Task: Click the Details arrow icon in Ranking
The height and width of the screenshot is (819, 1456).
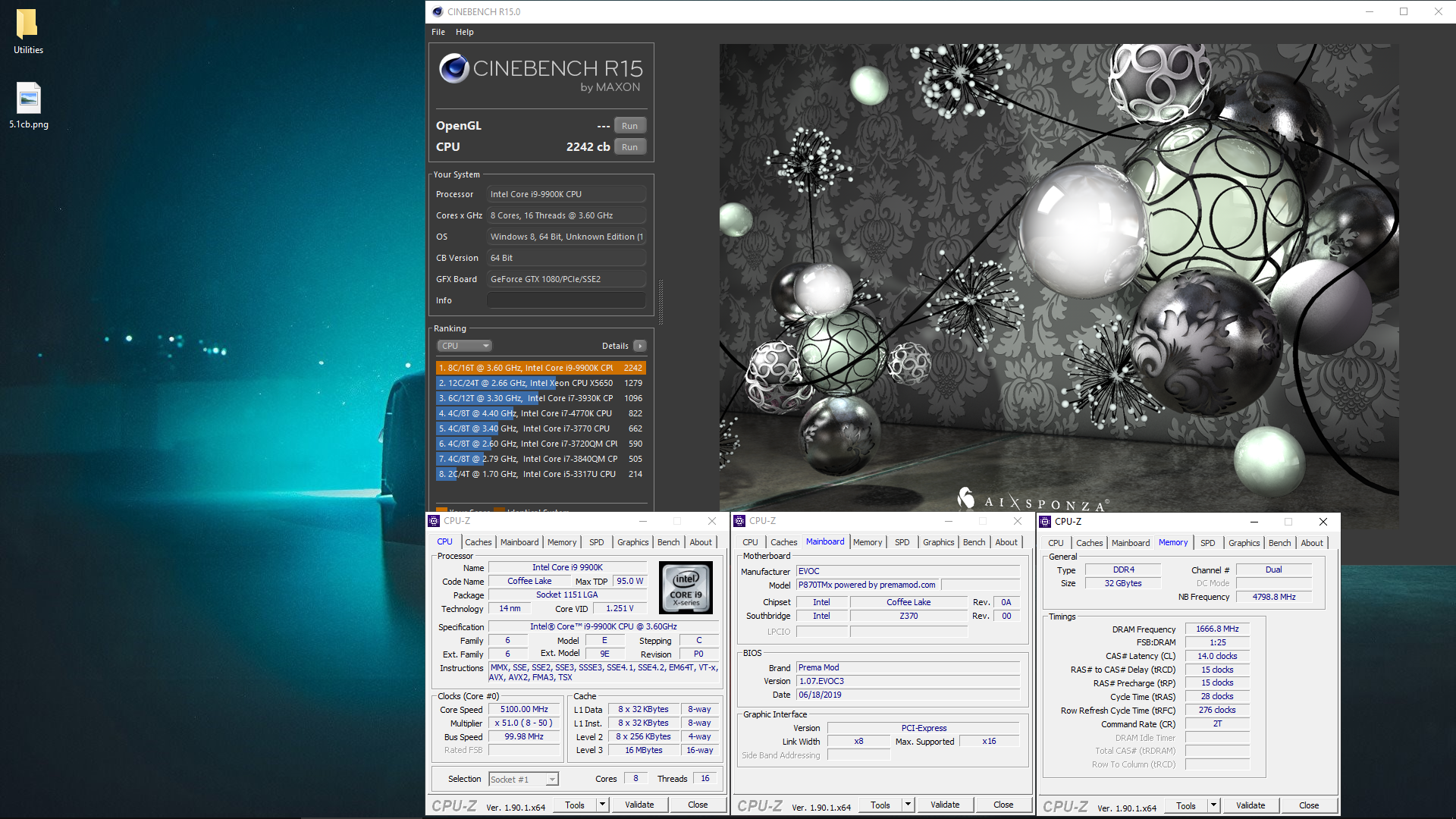Action: (640, 346)
